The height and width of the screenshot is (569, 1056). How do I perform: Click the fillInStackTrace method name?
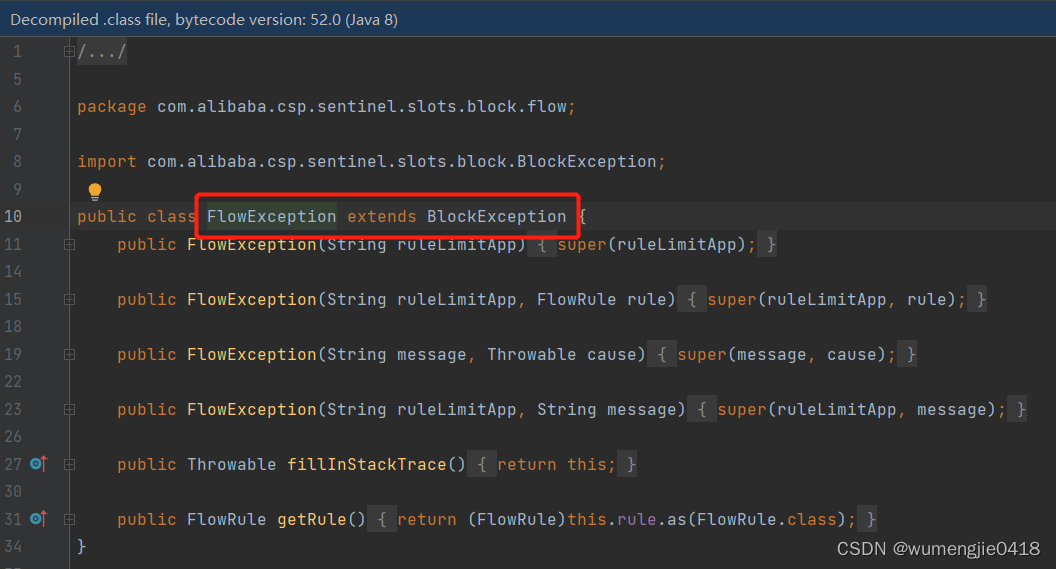367,464
